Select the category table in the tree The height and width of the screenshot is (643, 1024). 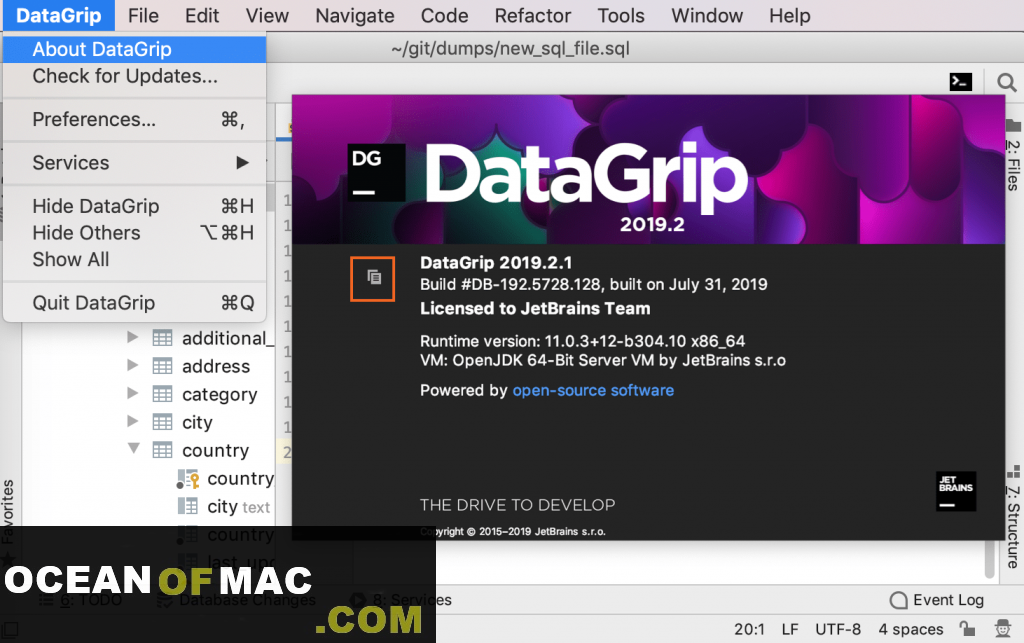click(x=219, y=395)
